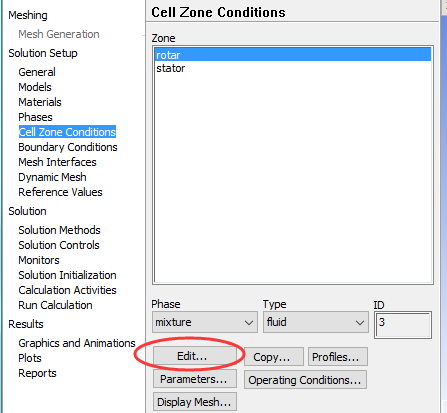Select Solution Initialization
The width and height of the screenshot is (447, 413).
(67, 275)
